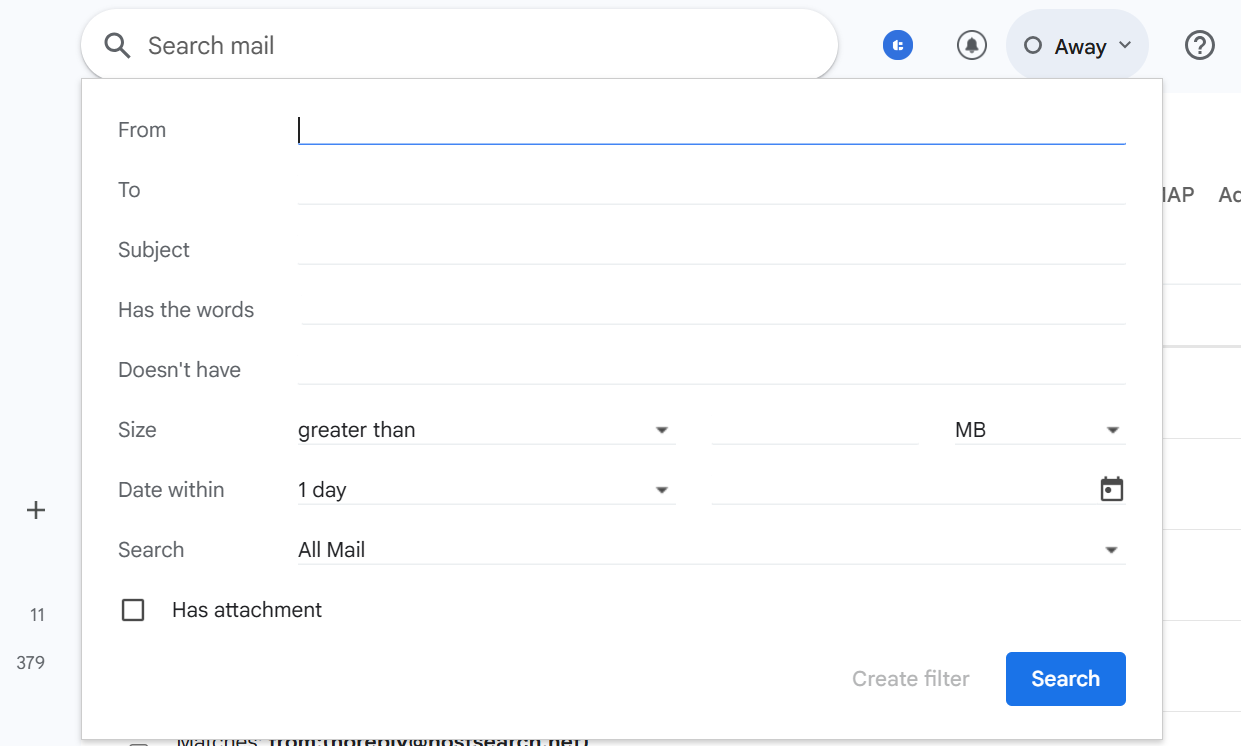
Task: Click the search magnifying glass icon
Action: click(116, 45)
